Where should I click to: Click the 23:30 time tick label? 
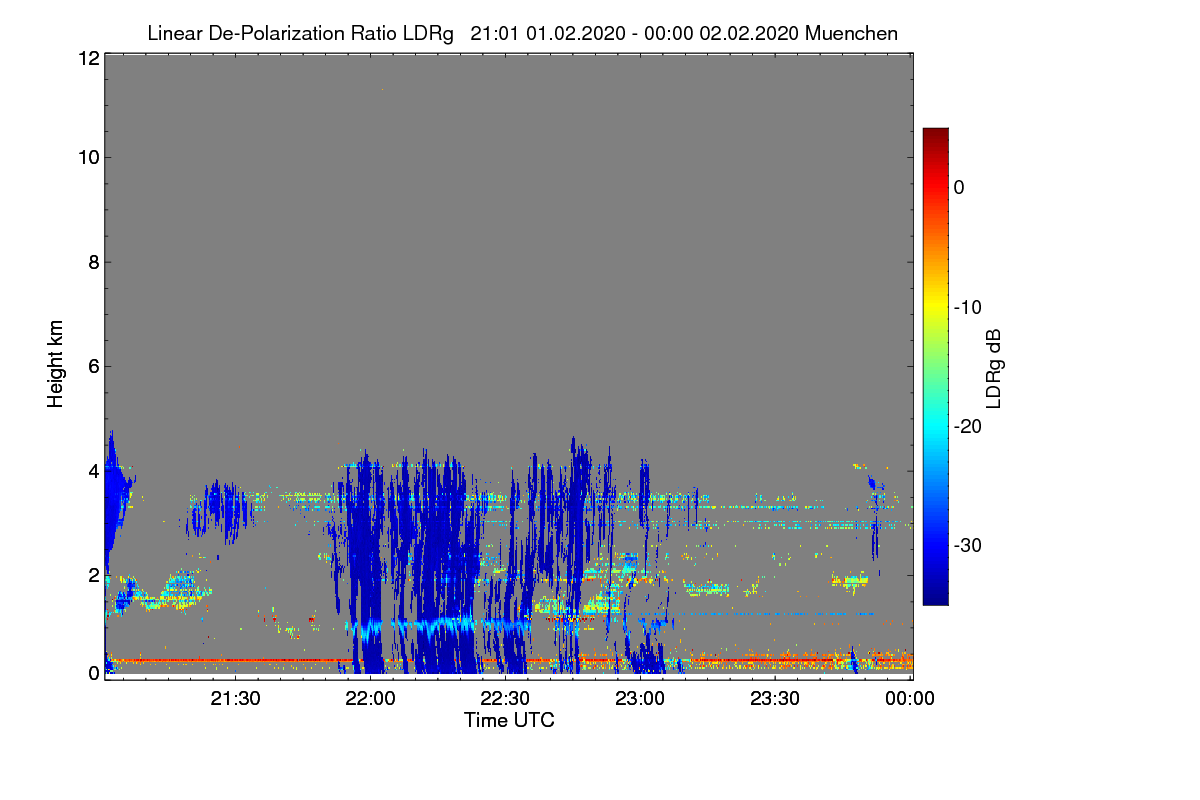coord(775,699)
